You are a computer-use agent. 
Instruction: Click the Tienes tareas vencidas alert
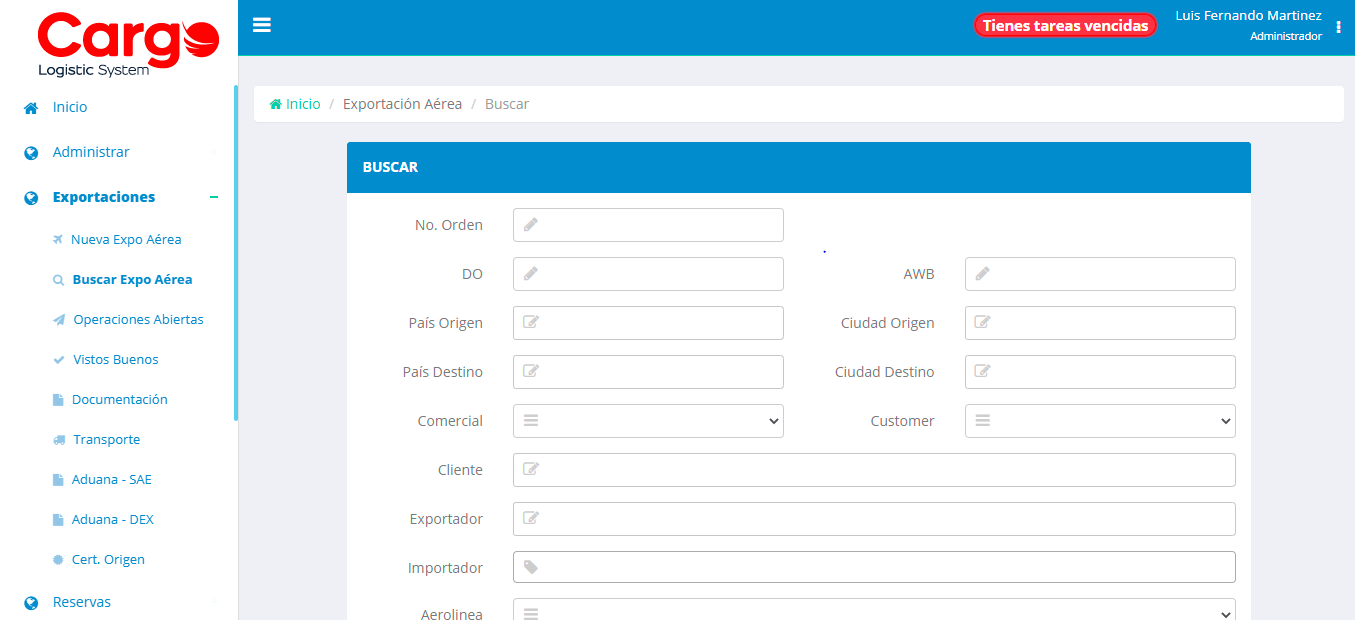pos(1064,25)
